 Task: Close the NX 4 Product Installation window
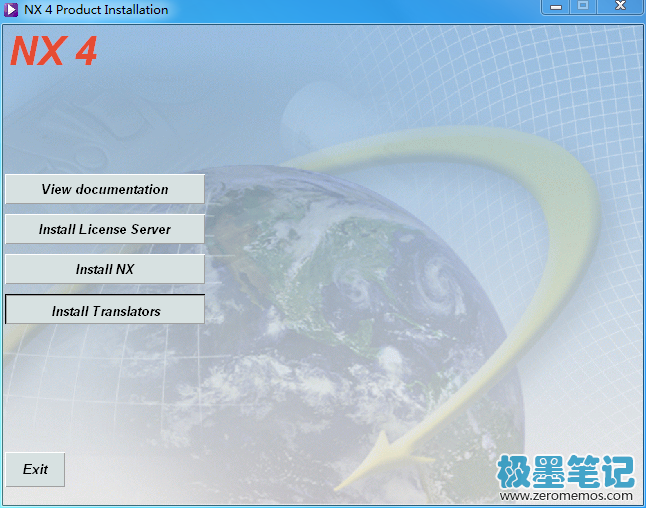620,7
